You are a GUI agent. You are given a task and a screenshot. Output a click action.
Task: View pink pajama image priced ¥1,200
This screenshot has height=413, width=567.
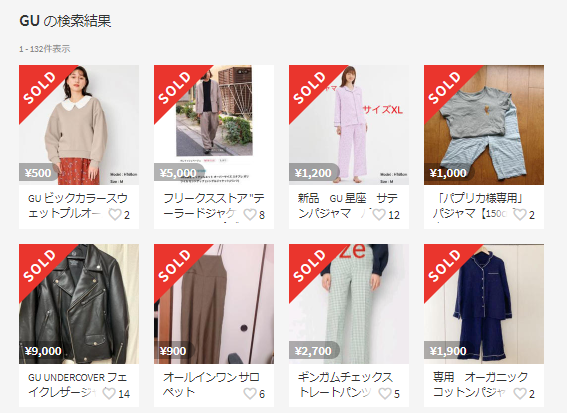[349, 125]
